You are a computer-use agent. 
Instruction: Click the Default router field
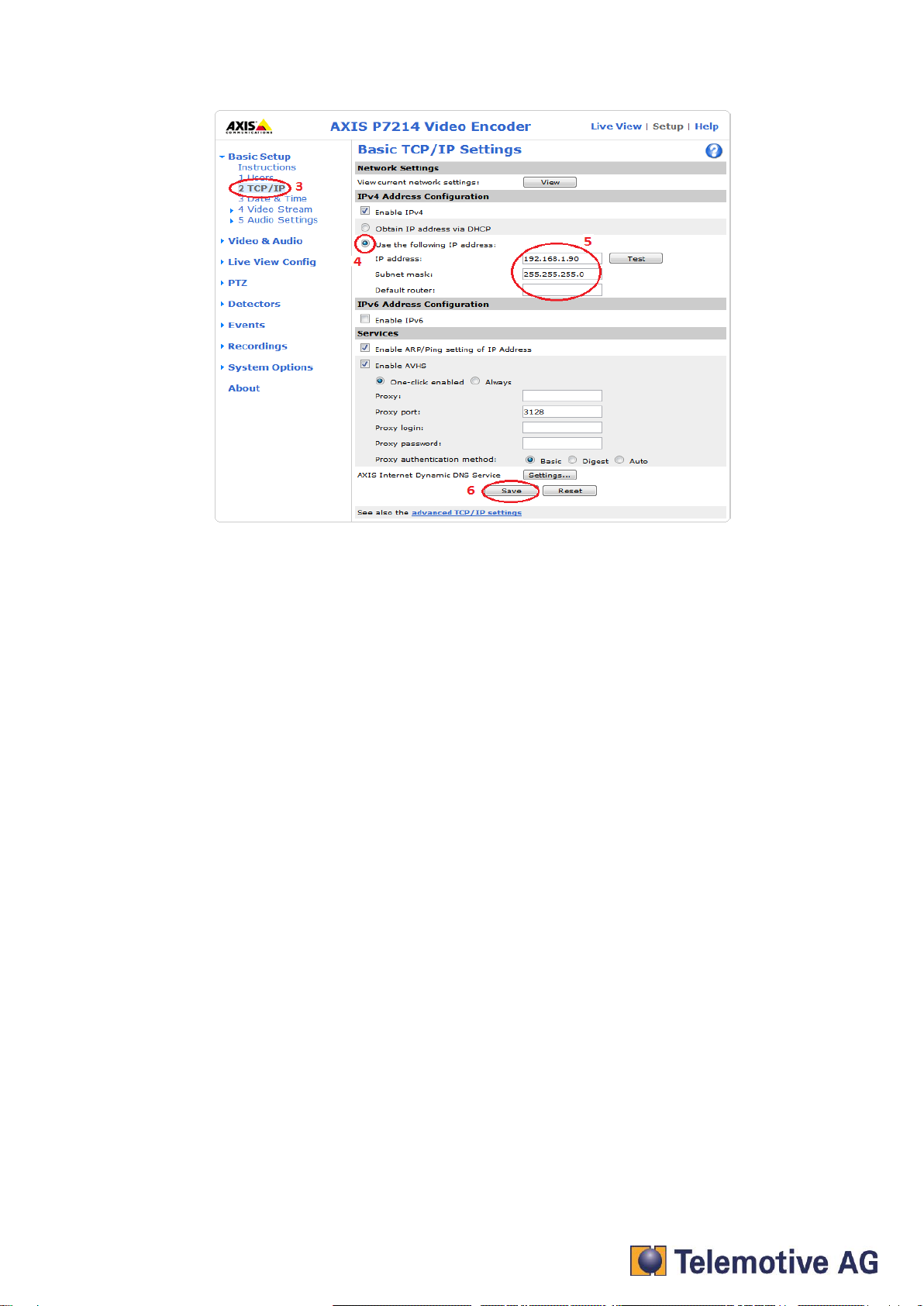(x=562, y=290)
